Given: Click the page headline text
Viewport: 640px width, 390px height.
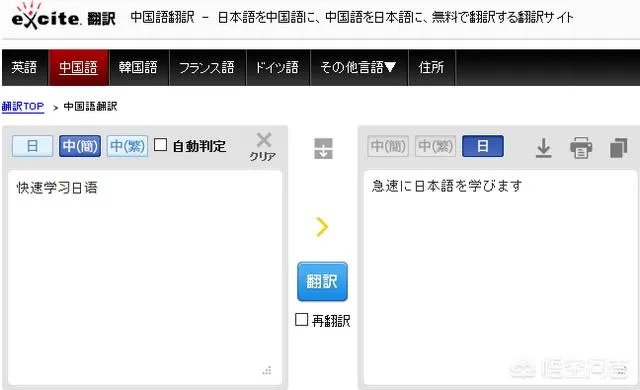Looking at the screenshot, I should 352,17.
